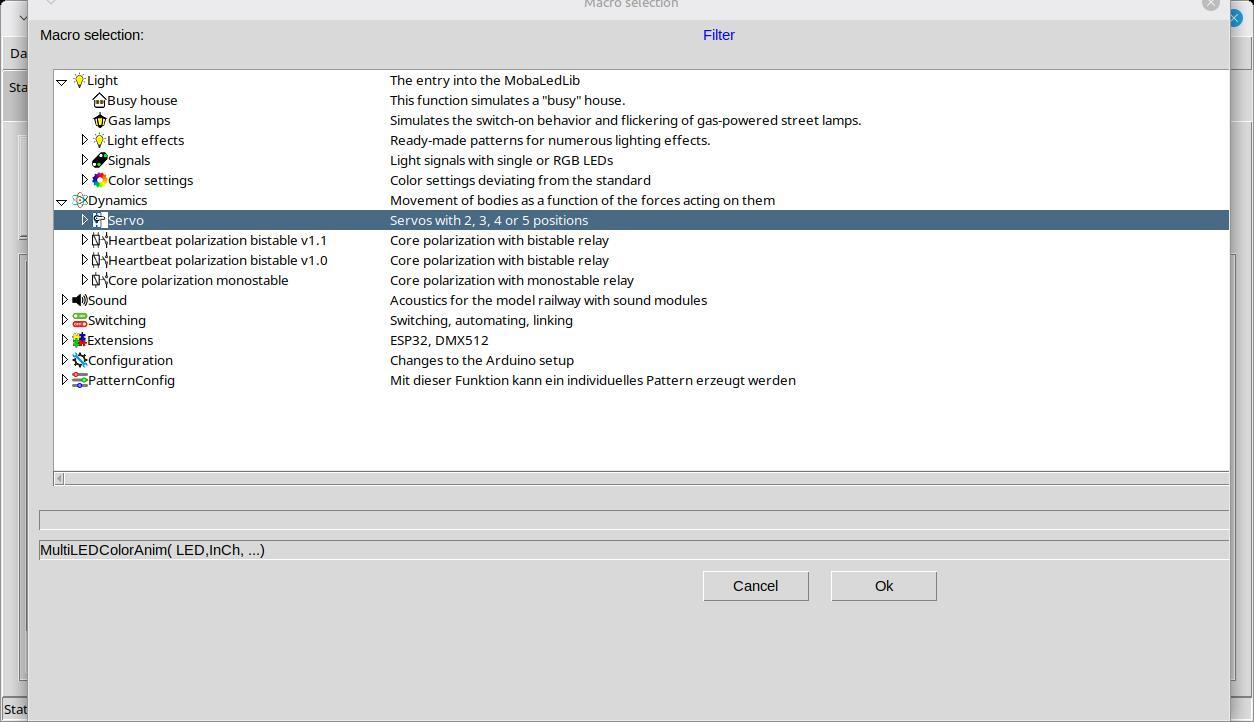1254x722 pixels.
Task: Confirm selection with Ok button
Action: tap(883, 586)
